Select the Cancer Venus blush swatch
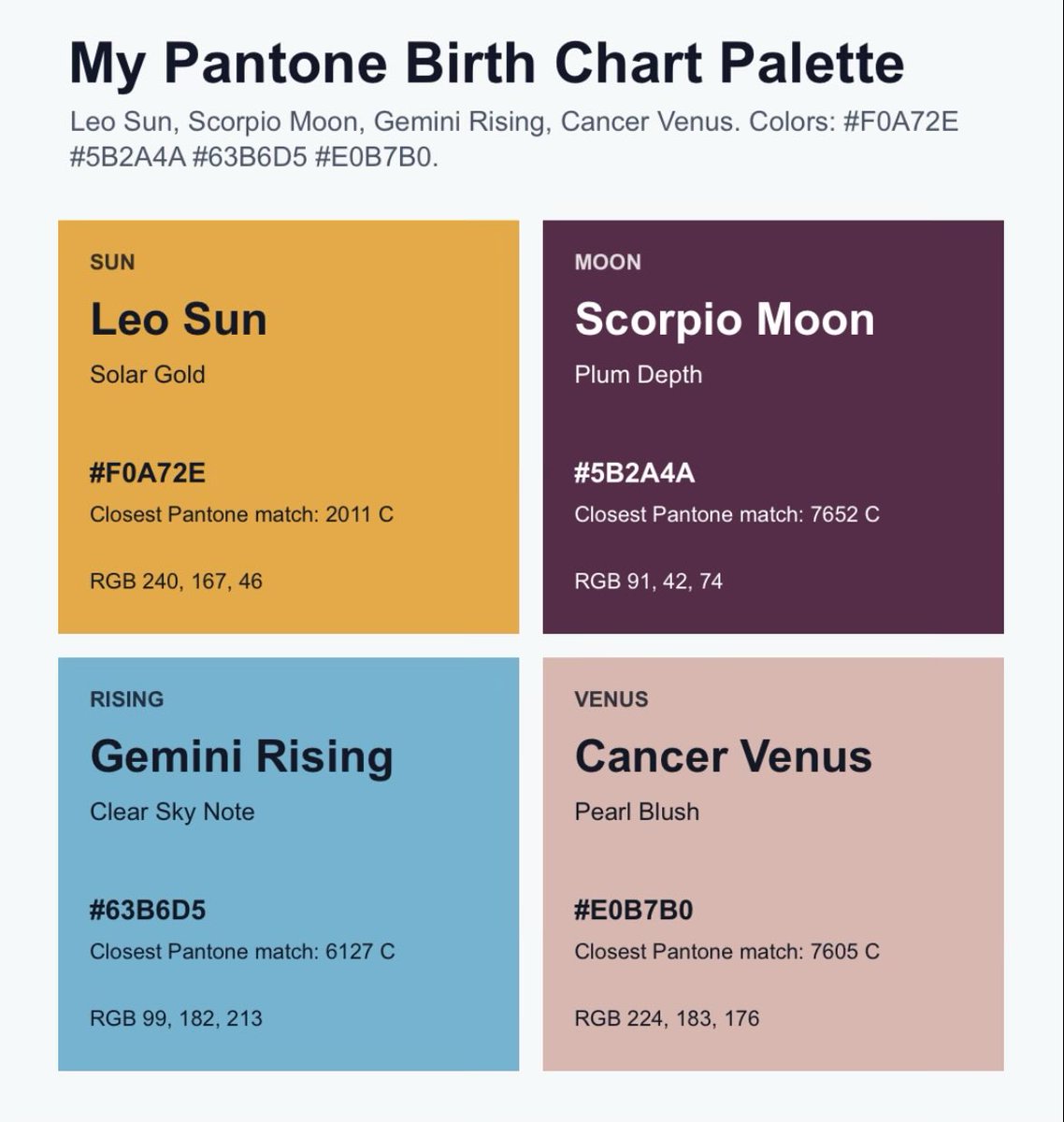 773,864
